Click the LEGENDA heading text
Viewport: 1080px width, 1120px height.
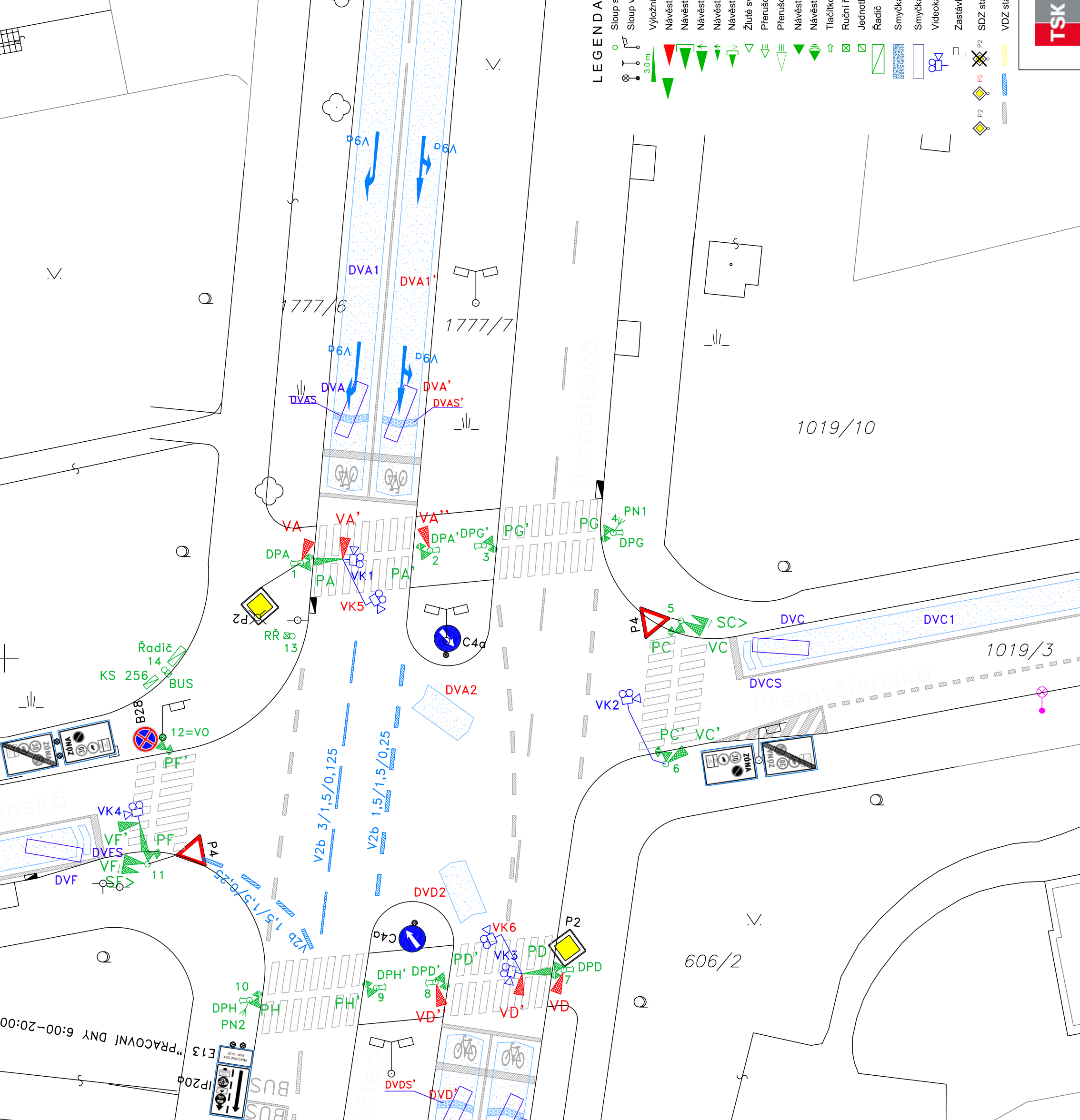click(598, 42)
